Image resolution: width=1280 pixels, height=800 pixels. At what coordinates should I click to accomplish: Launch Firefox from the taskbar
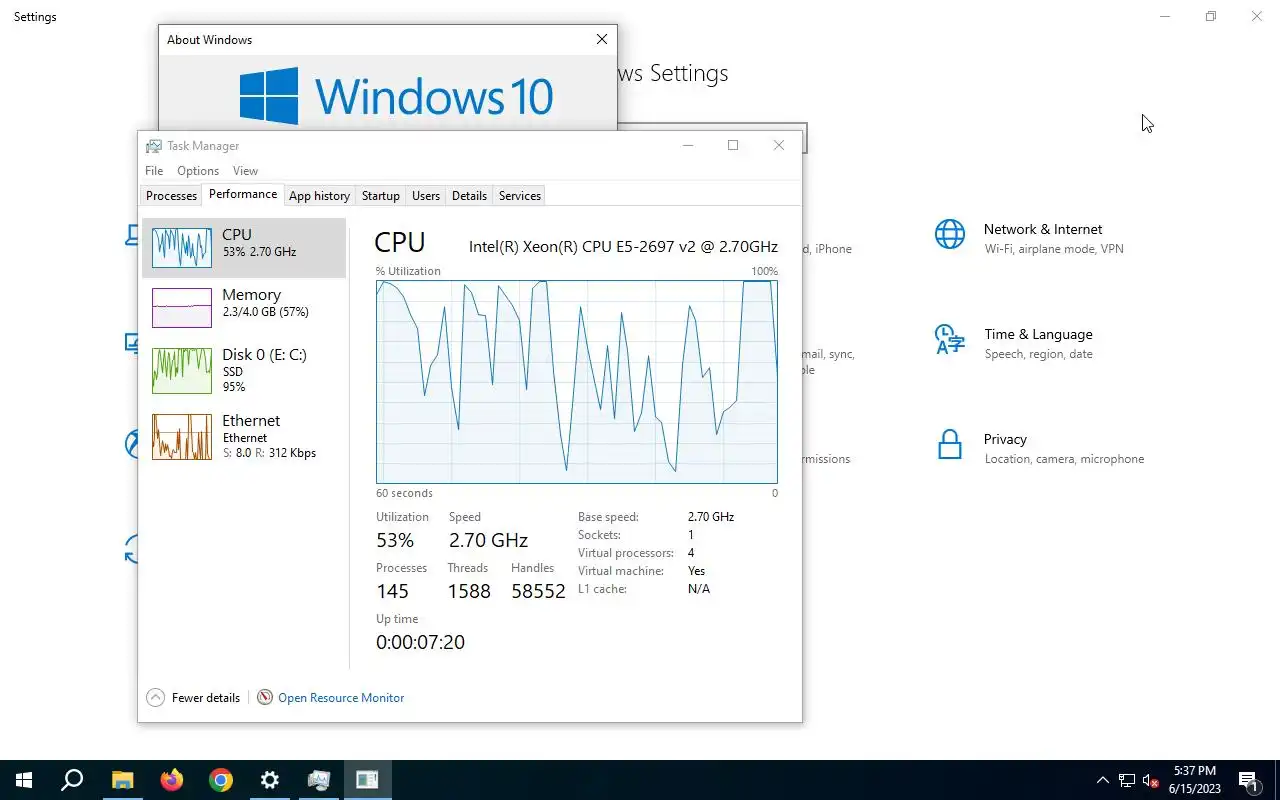pyautogui.click(x=172, y=780)
